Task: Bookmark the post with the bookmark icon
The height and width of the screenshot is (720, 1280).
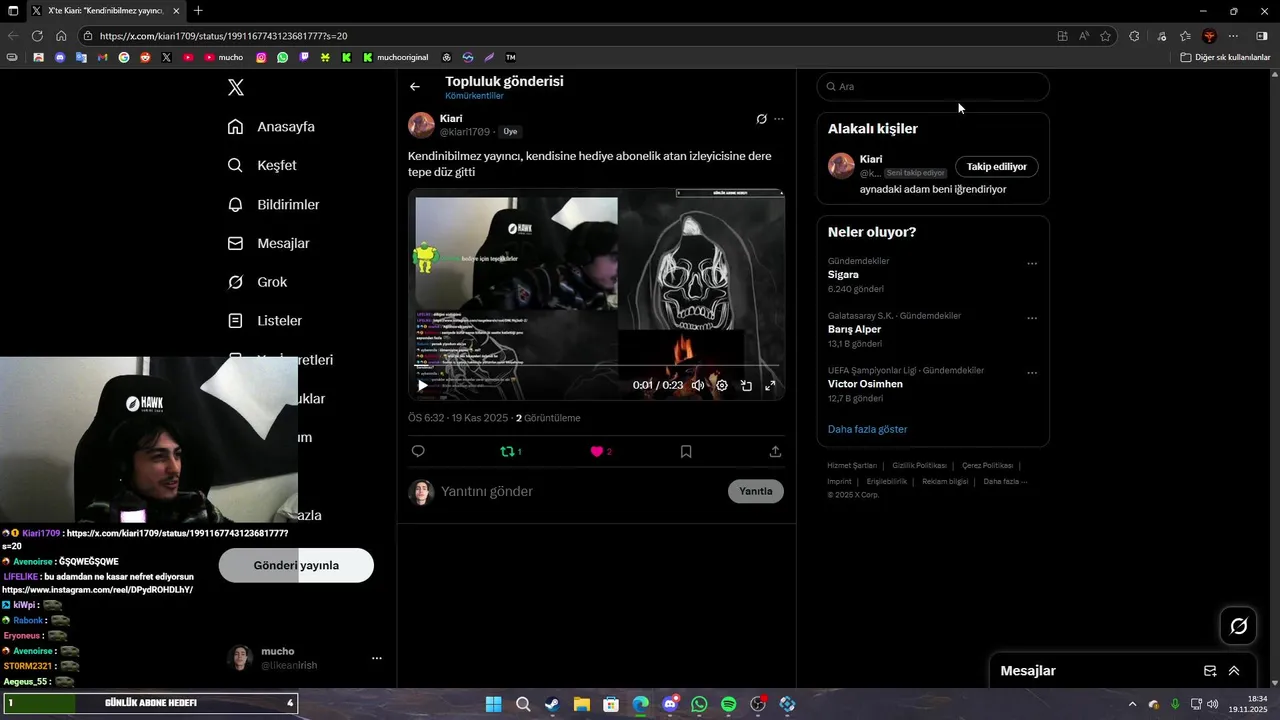Action: pos(686,451)
